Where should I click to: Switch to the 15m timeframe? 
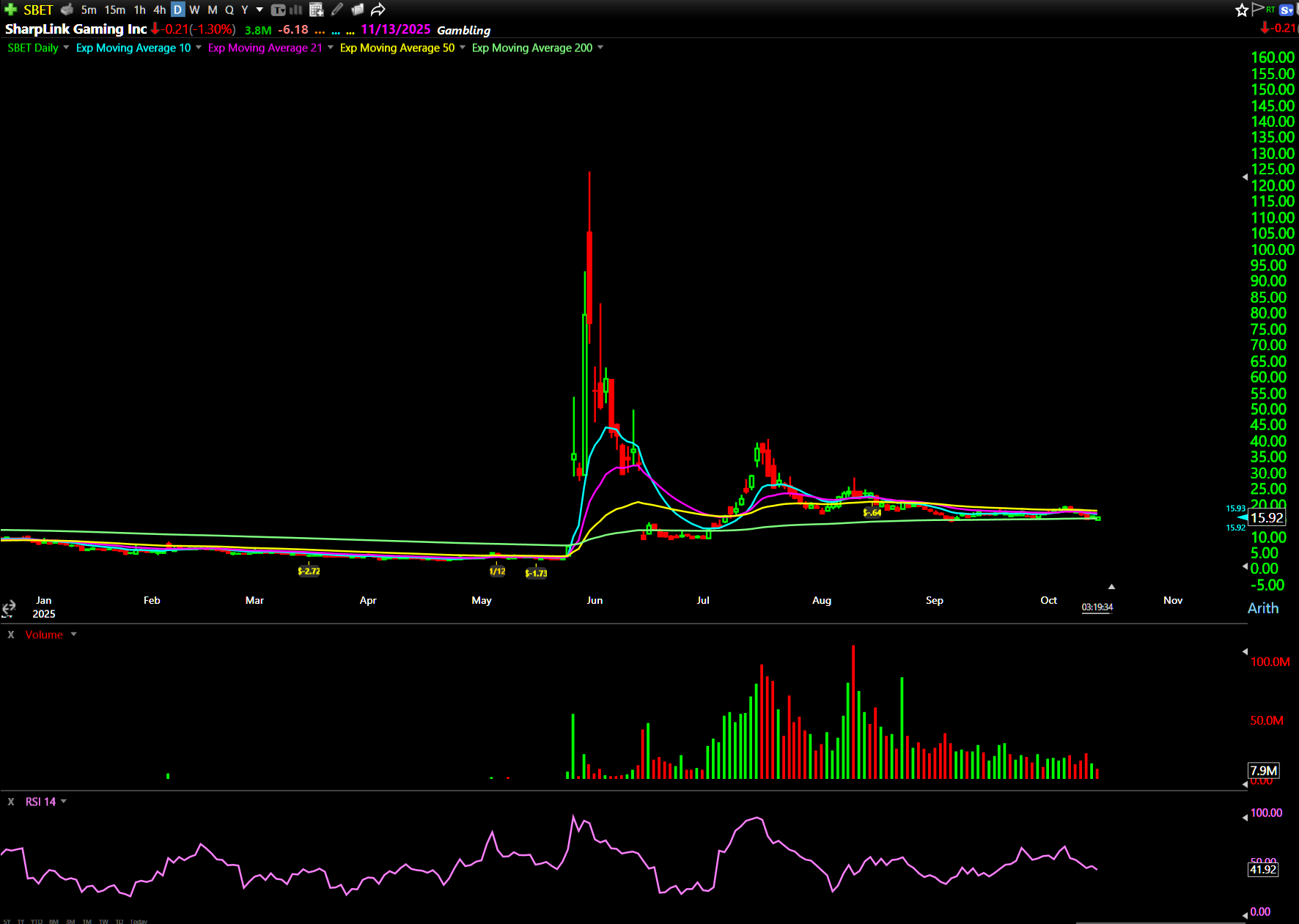click(114, 10)
